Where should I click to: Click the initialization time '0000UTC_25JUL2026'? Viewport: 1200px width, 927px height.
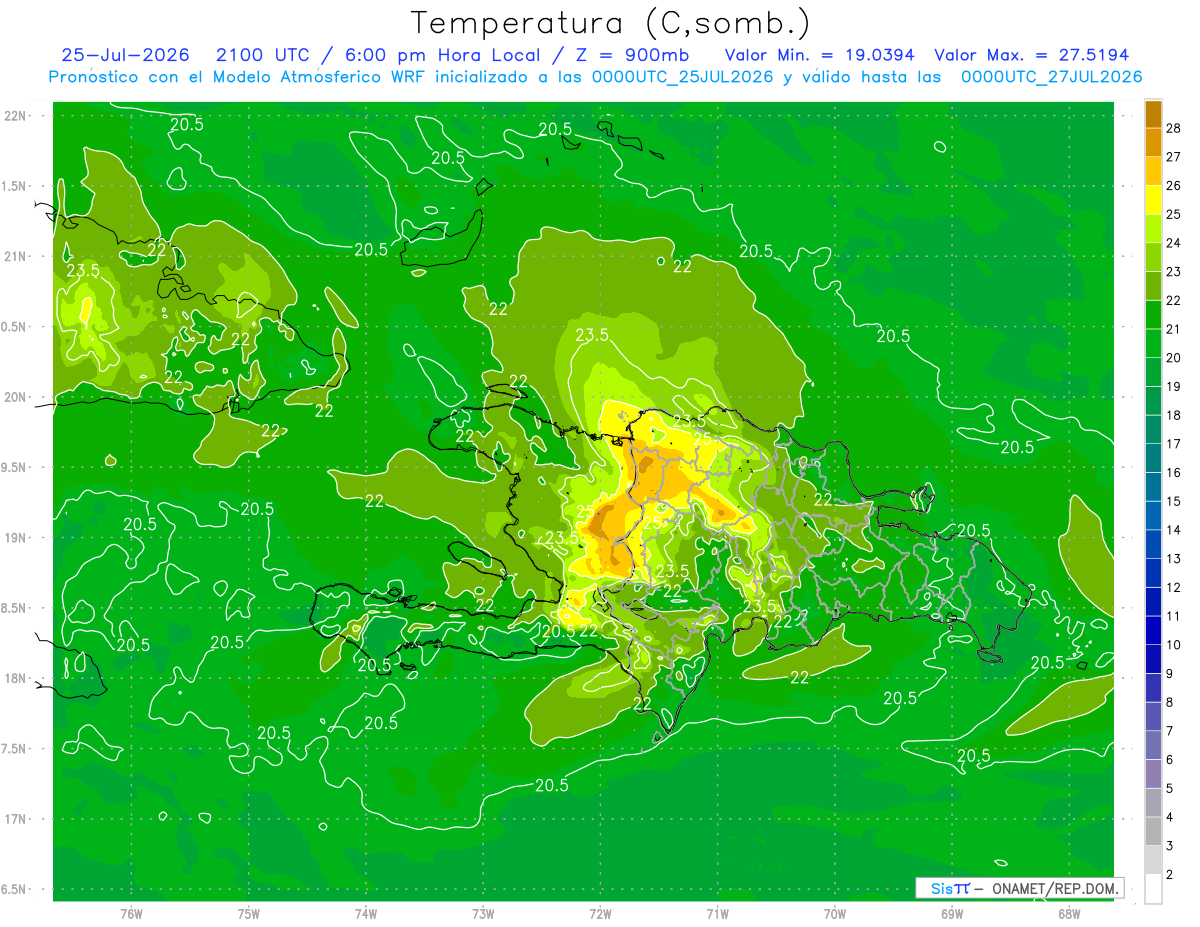682,77
